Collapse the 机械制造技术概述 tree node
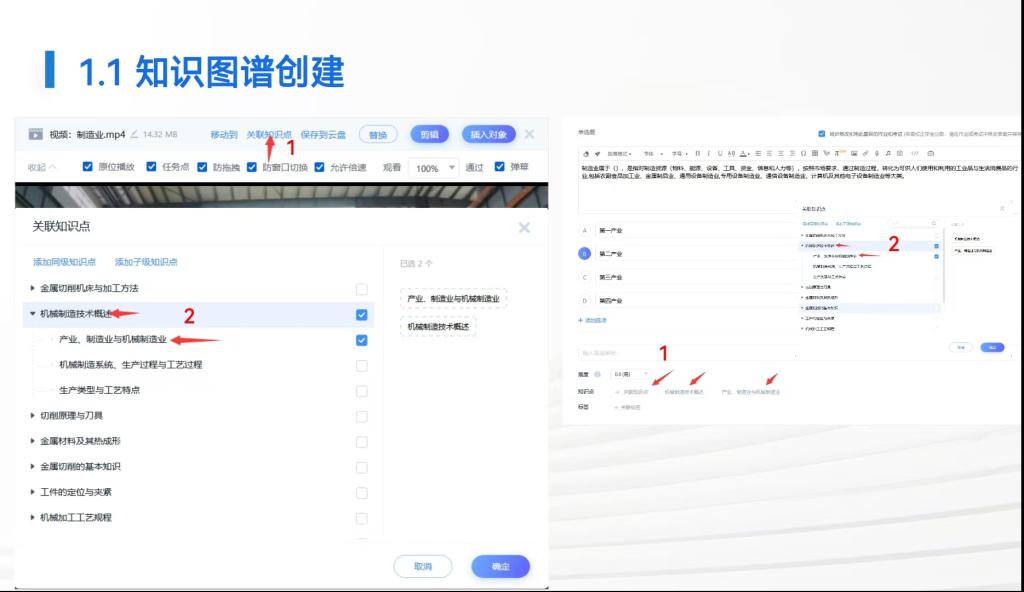This screenshot has height=592, width=1024. 33,314
